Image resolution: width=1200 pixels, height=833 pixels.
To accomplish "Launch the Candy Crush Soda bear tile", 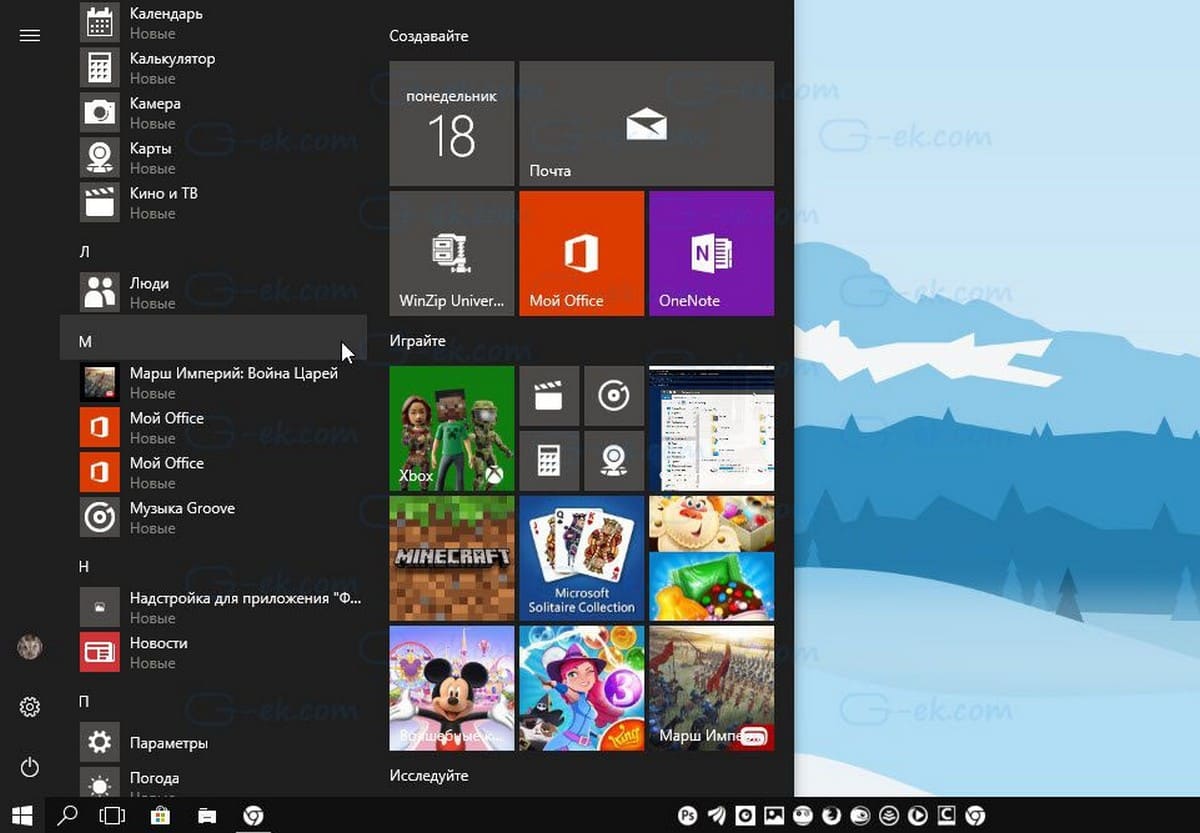I will point(711,523).
